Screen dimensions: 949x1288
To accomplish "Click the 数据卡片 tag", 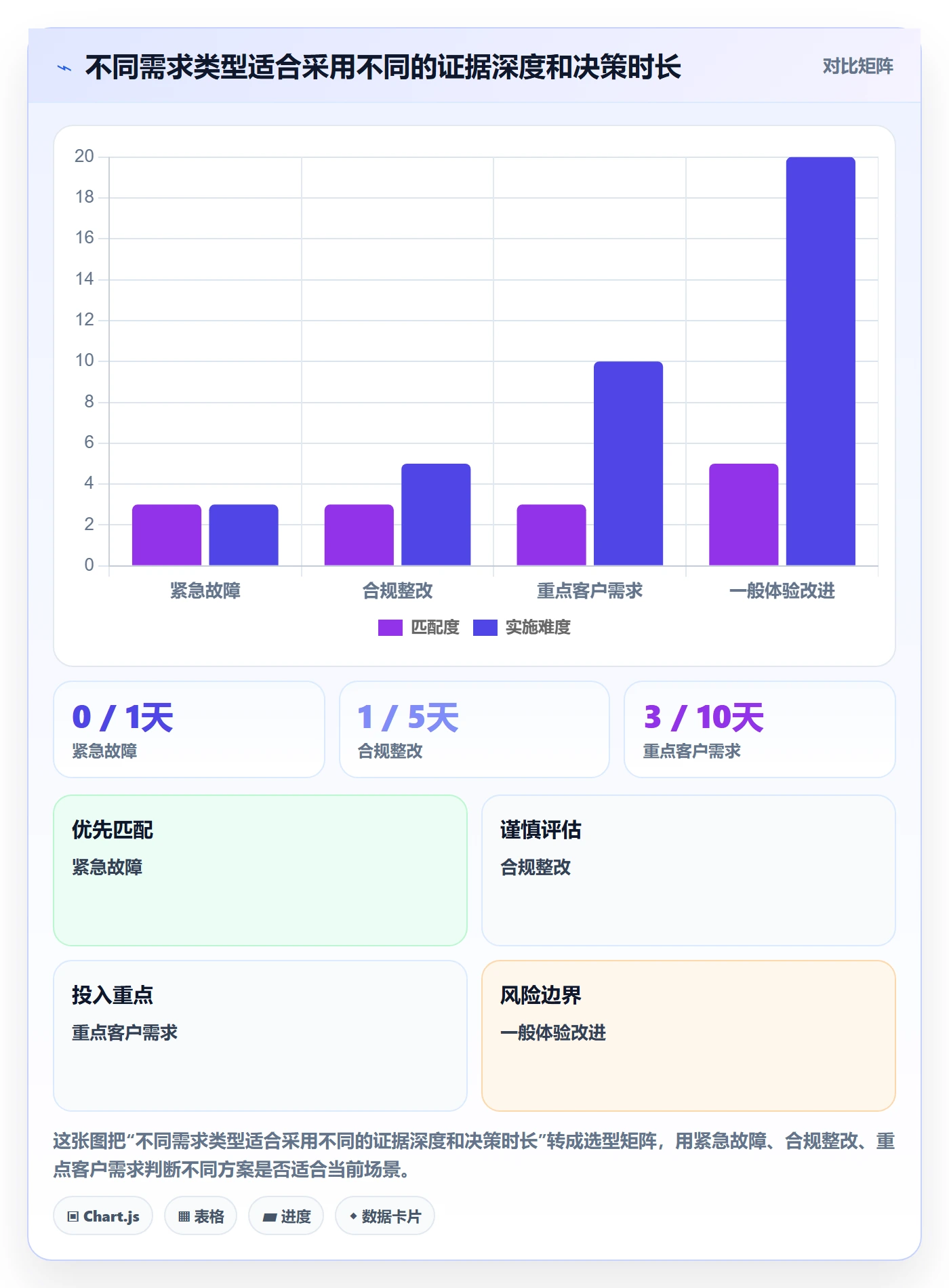I will coord(385,1216).
